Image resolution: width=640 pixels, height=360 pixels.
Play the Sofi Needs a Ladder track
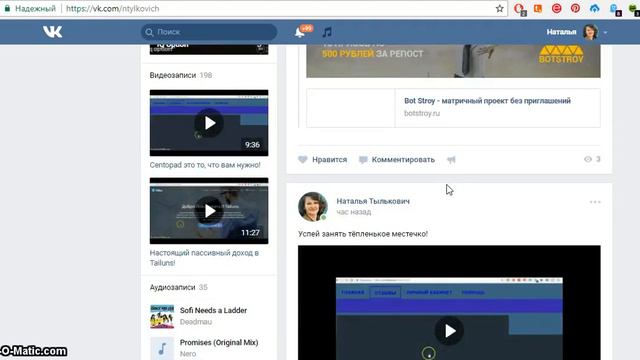[162, 316]
